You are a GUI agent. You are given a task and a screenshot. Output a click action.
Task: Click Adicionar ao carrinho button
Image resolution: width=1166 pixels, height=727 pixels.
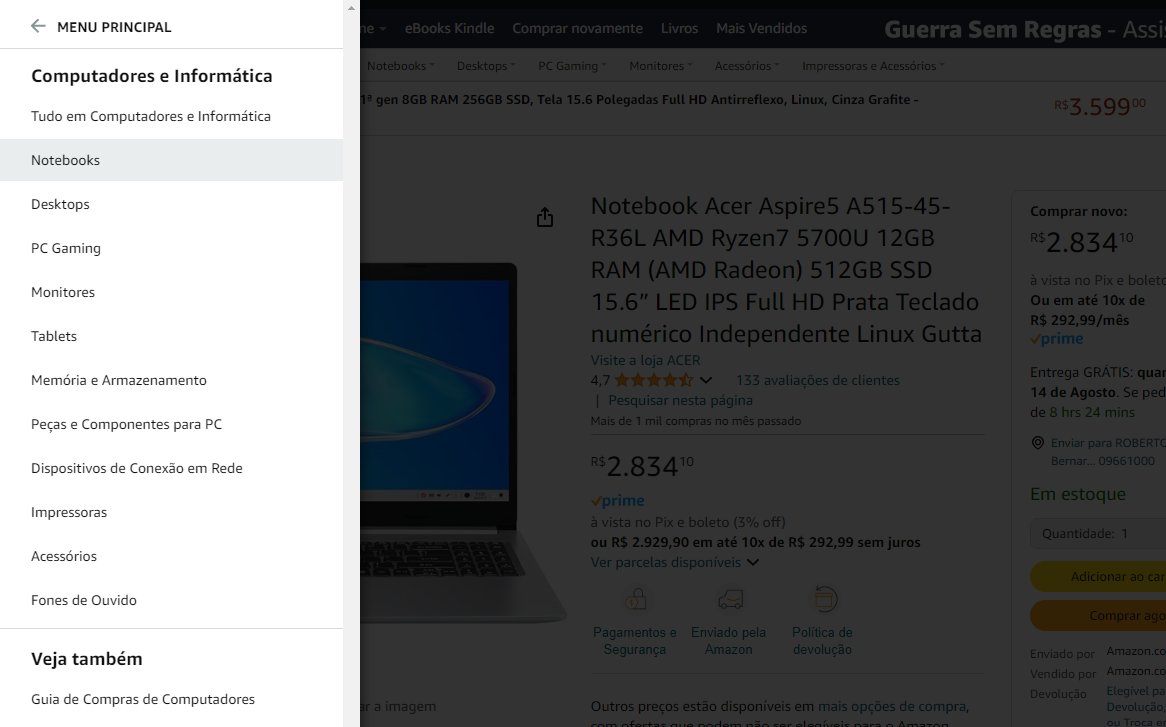tap(1098, 576)
